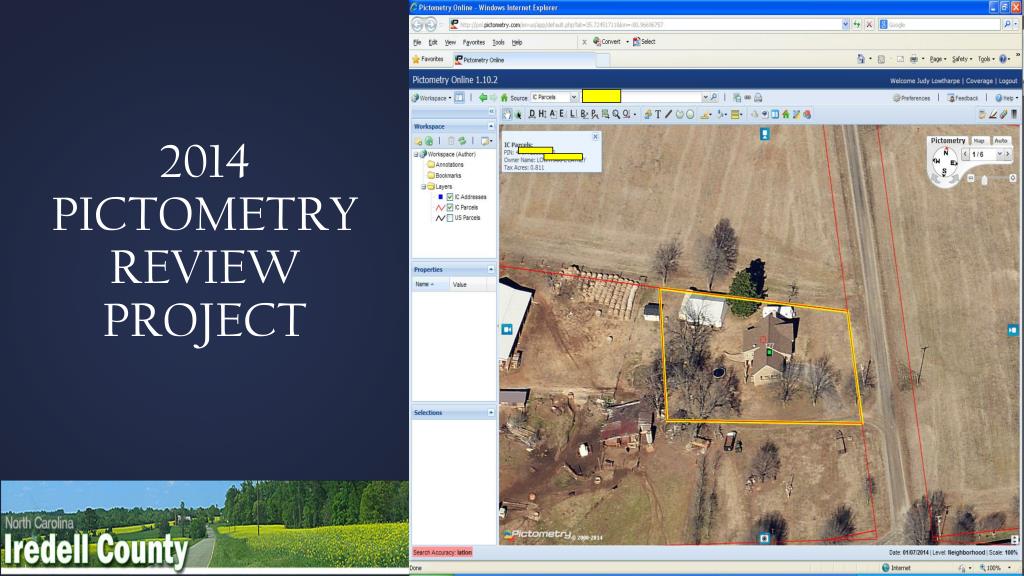1024x576 pixels.
Task: Open the Workspace dropdown button
Action: pyautogui.click(x=432, y=97)
